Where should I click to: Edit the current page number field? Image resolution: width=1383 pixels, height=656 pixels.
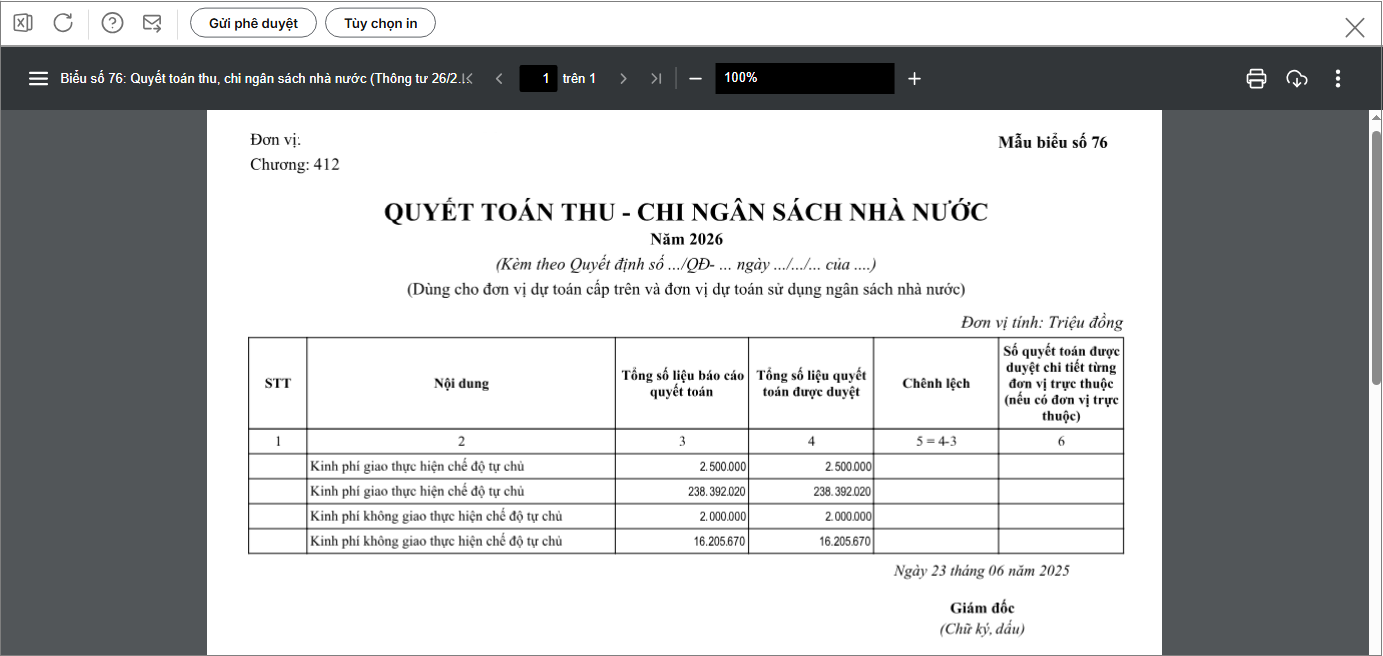tap(538, 78)
